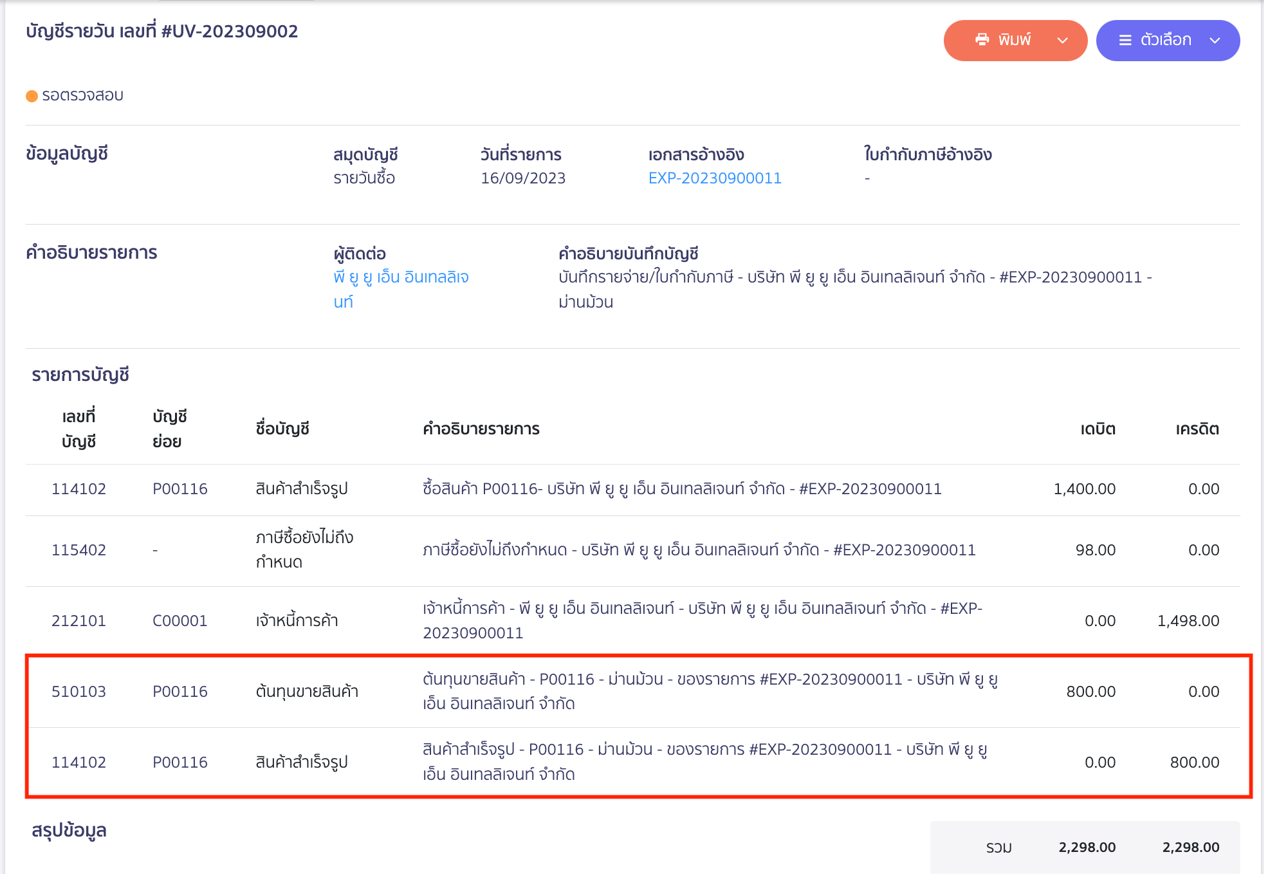Click the ชื่อบัญชี column header
The image size is (1264, 874).
coord(282,429)
